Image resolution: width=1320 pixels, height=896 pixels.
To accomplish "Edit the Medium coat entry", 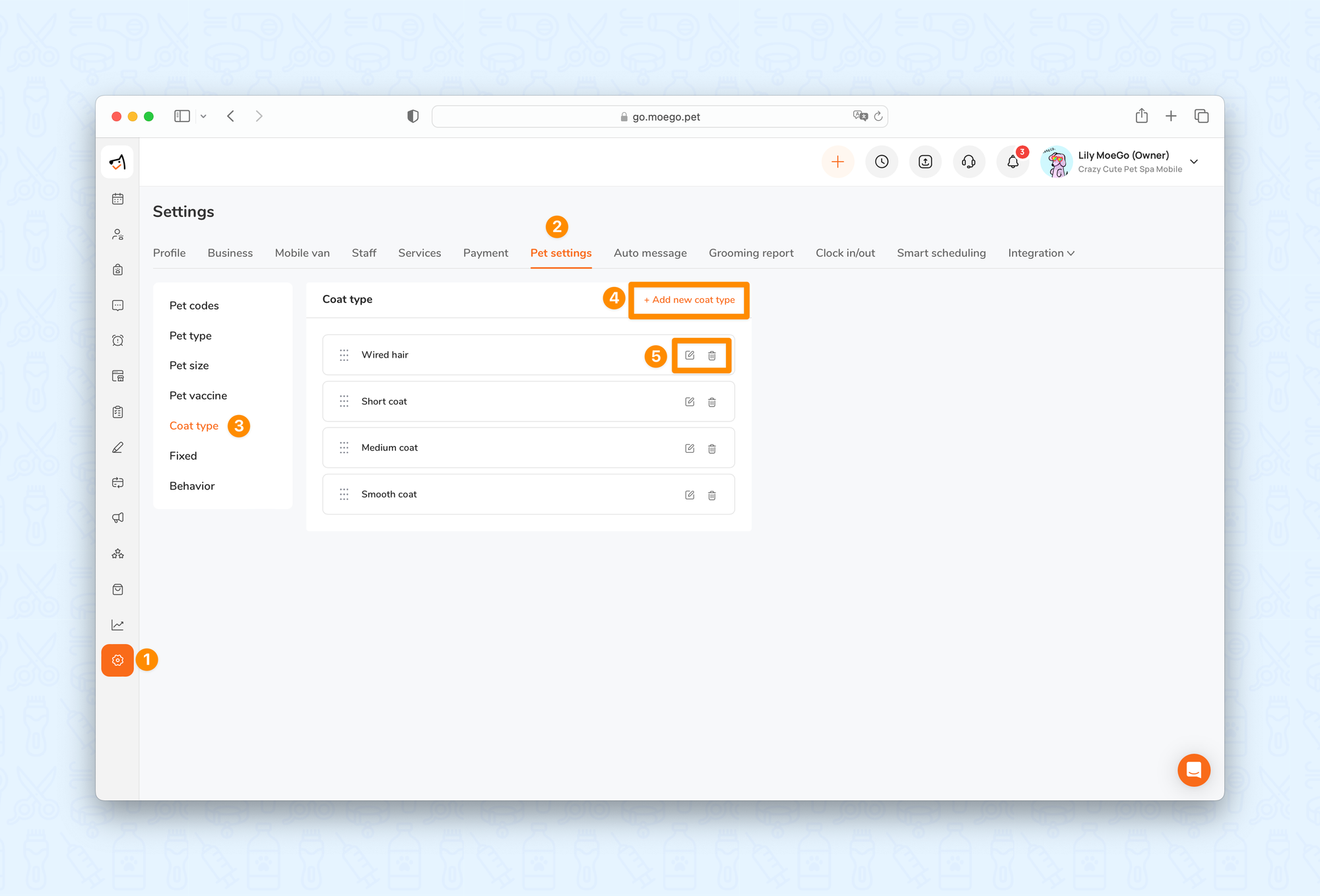I will [x=690, y=449].
